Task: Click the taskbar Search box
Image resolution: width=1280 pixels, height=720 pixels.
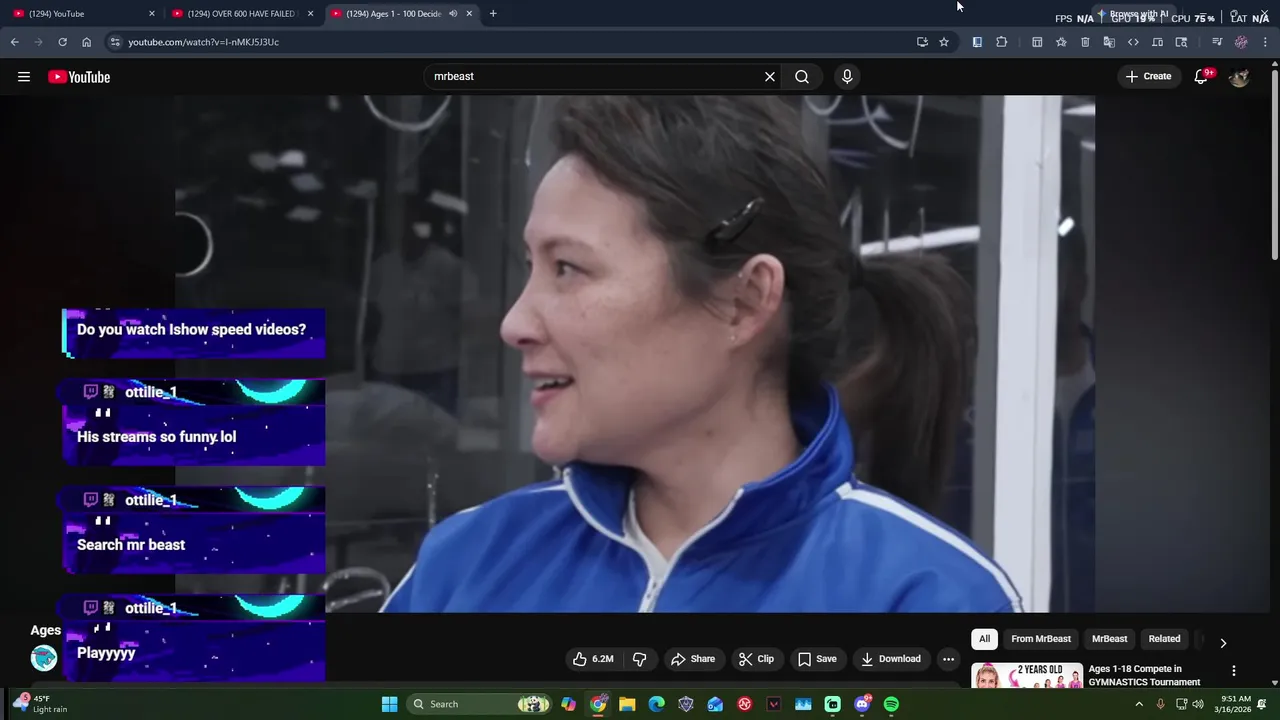Action: [480, 704]
